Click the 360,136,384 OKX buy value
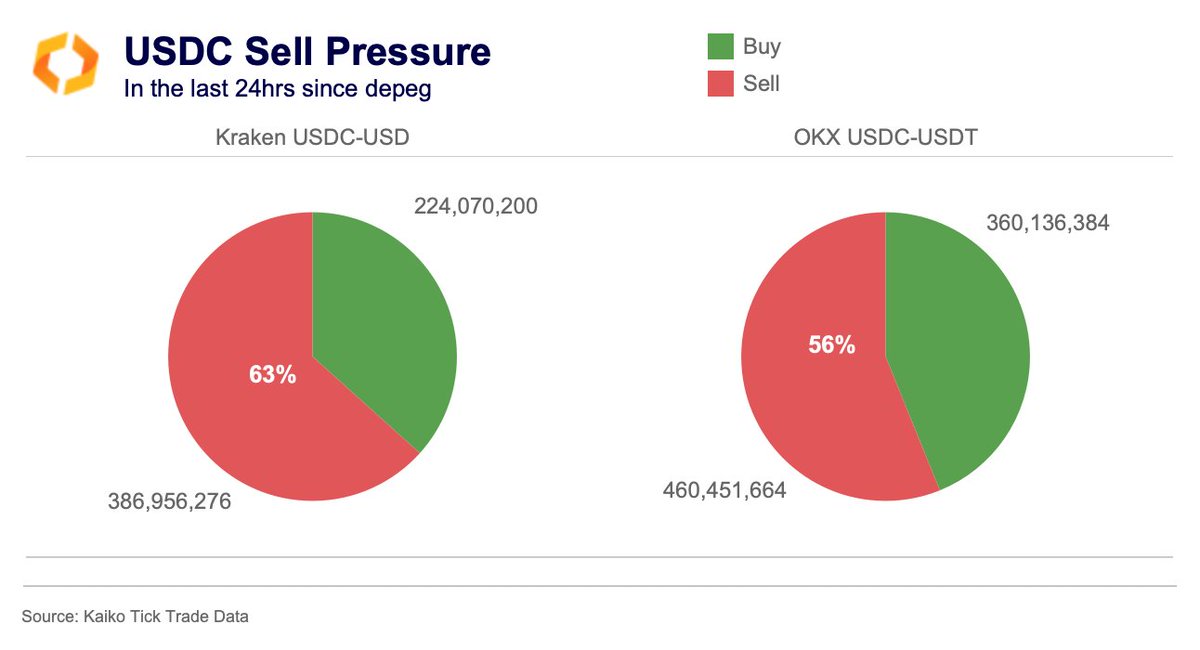Image resolution: width=1200 pixels, height=650 pixels. pyautogui.click(x=1048, y=223)
